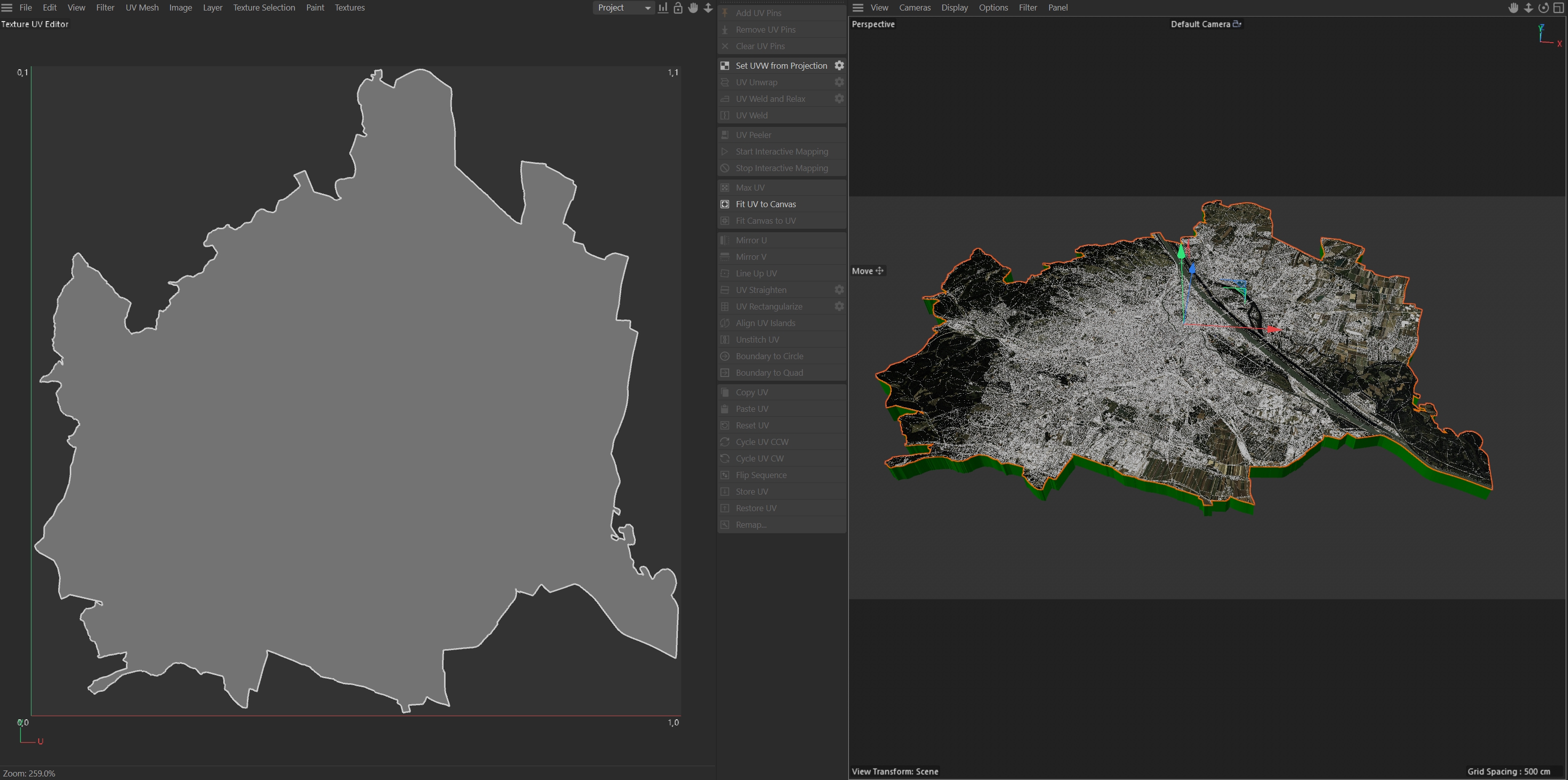Click Set UVW from Projection
This screenshot has height=780, width=1568.
[781, 66]
